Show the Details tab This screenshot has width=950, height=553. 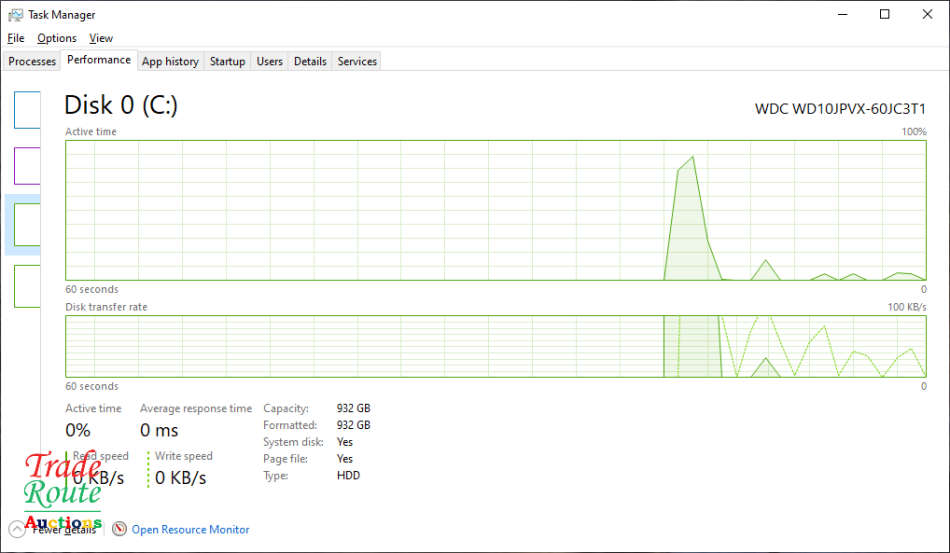(x=310, y=61)
